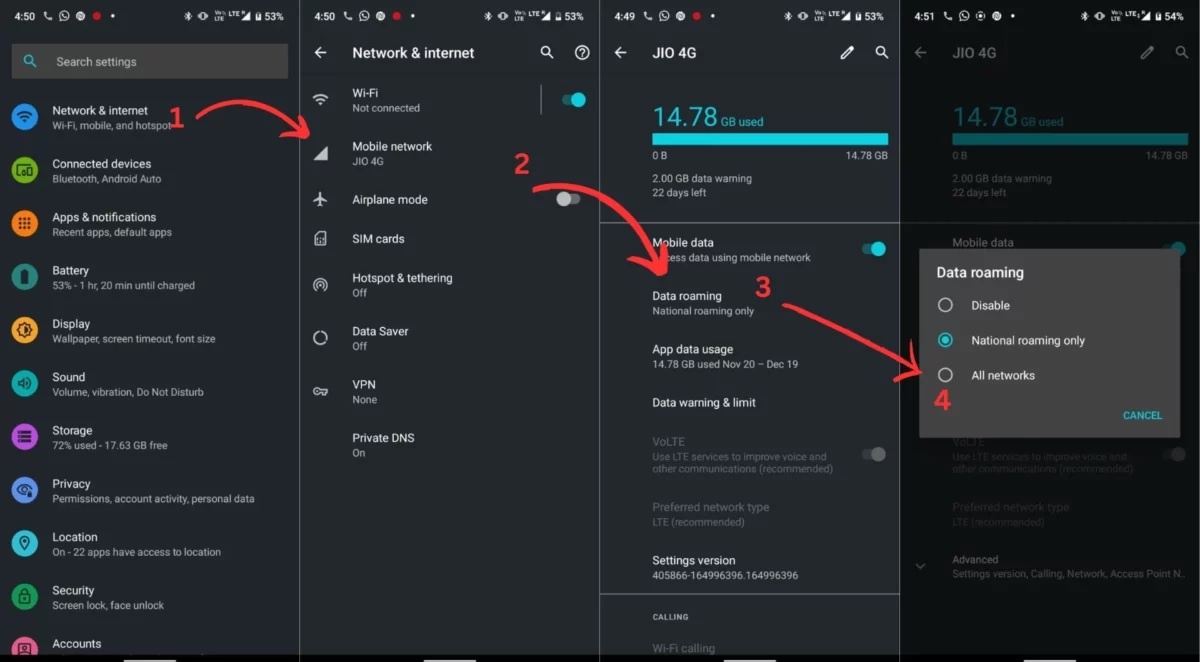Viewport: 1204px width, 662px height.
Task: Tap search on the undimmed JIO 4G screen
Action: [882, 53]
